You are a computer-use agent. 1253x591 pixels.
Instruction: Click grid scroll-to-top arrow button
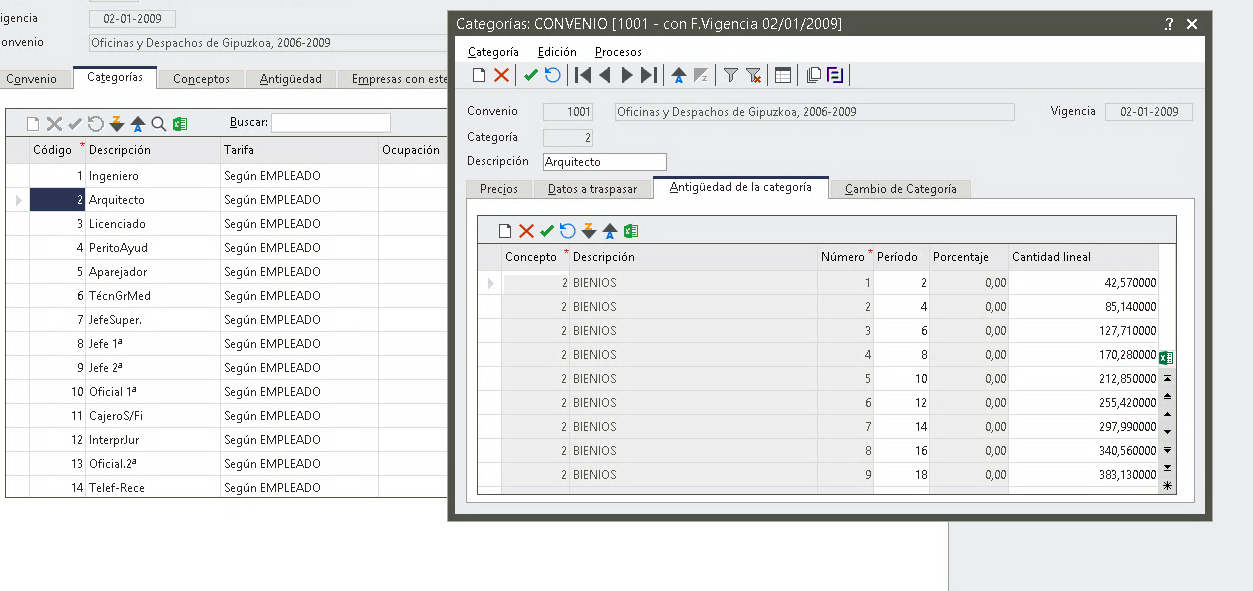1167,378
